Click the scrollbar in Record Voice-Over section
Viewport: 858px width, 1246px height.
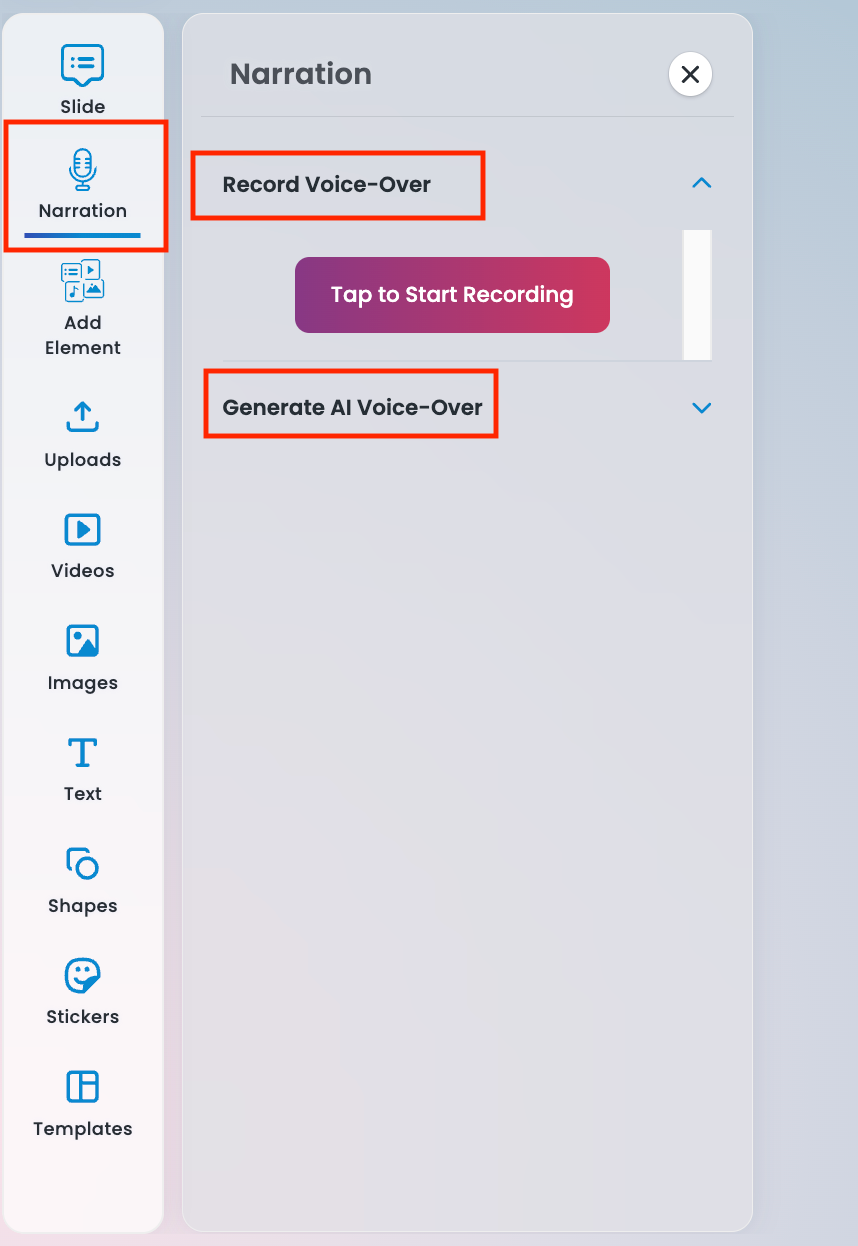[697, 294]
